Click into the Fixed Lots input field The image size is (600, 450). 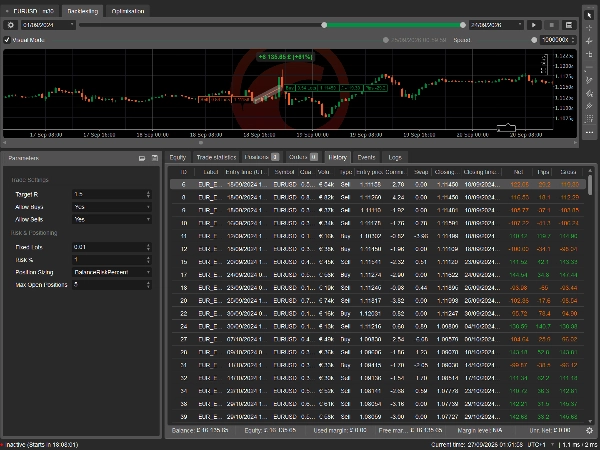(x=109, y=247)
